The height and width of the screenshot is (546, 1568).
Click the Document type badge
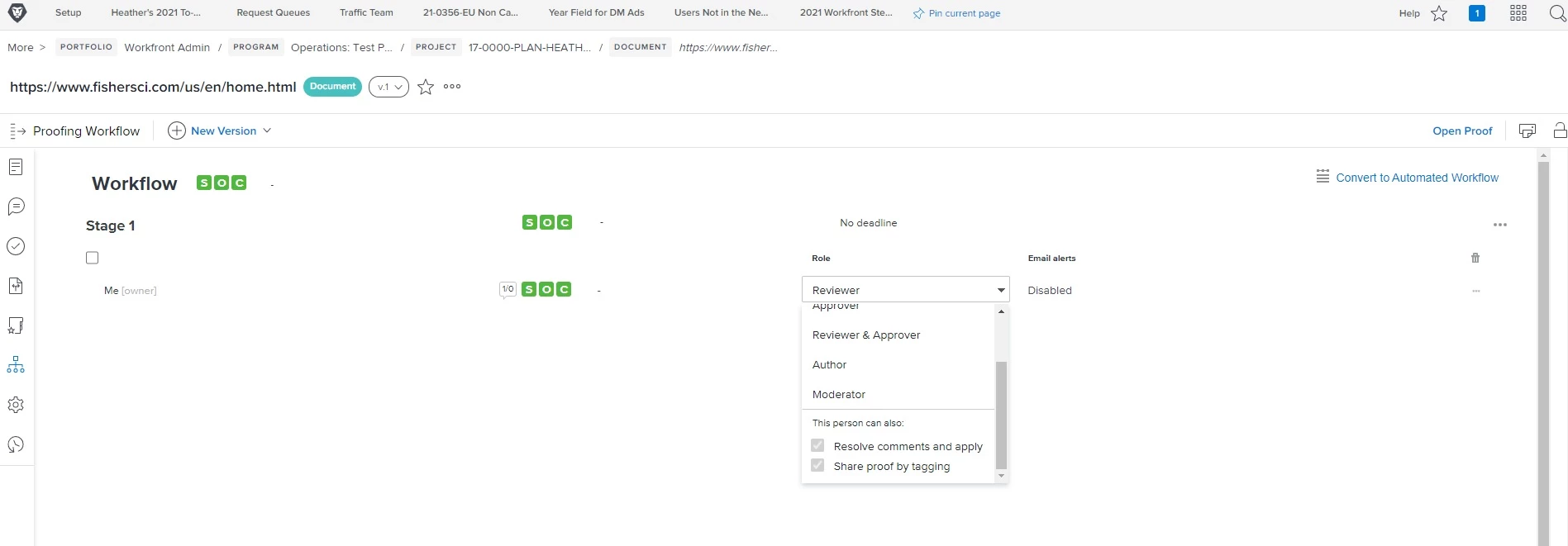332,87
